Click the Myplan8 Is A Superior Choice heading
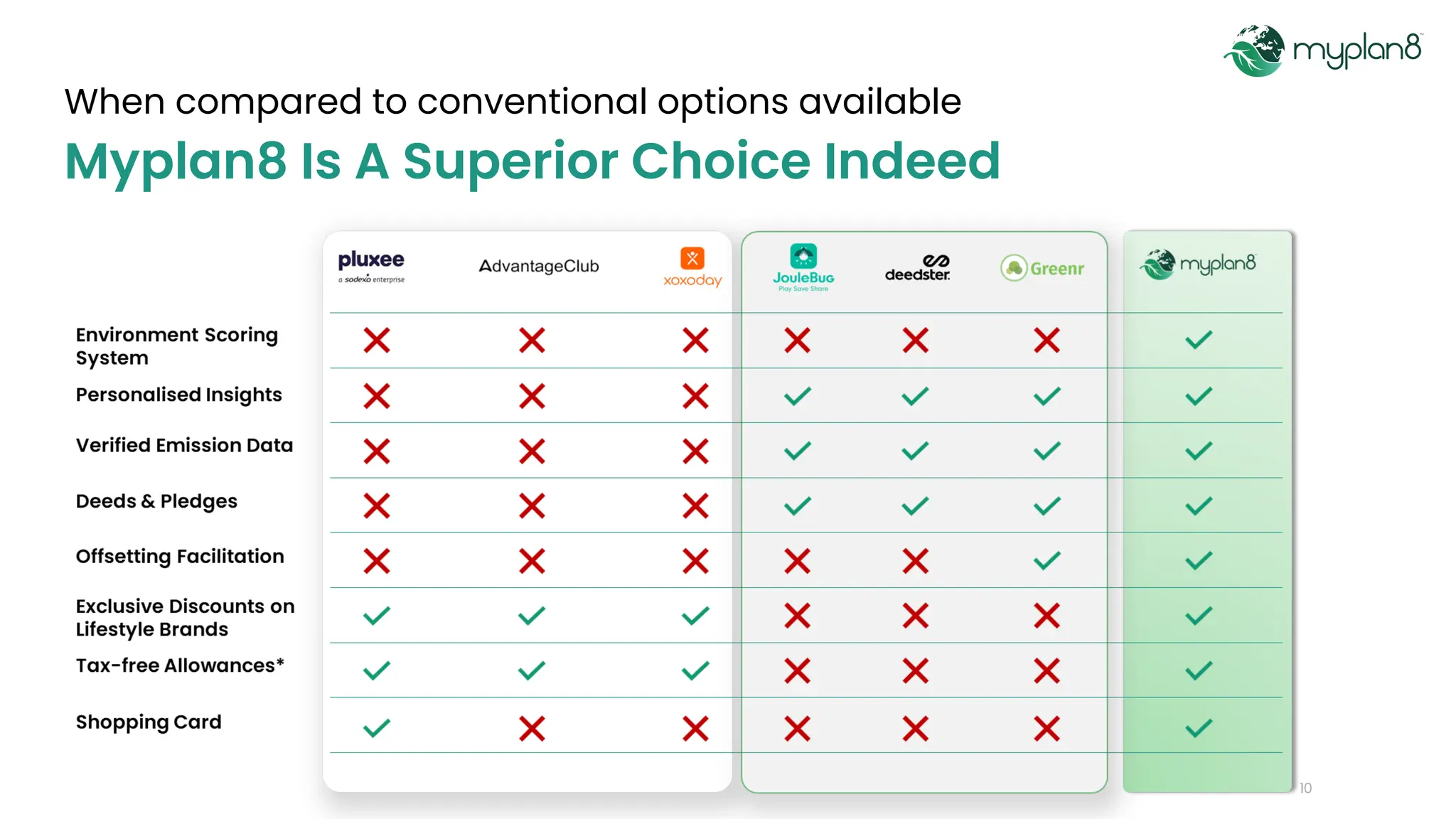This screenshot has height=819, width=1456. [x=532, y=161]
